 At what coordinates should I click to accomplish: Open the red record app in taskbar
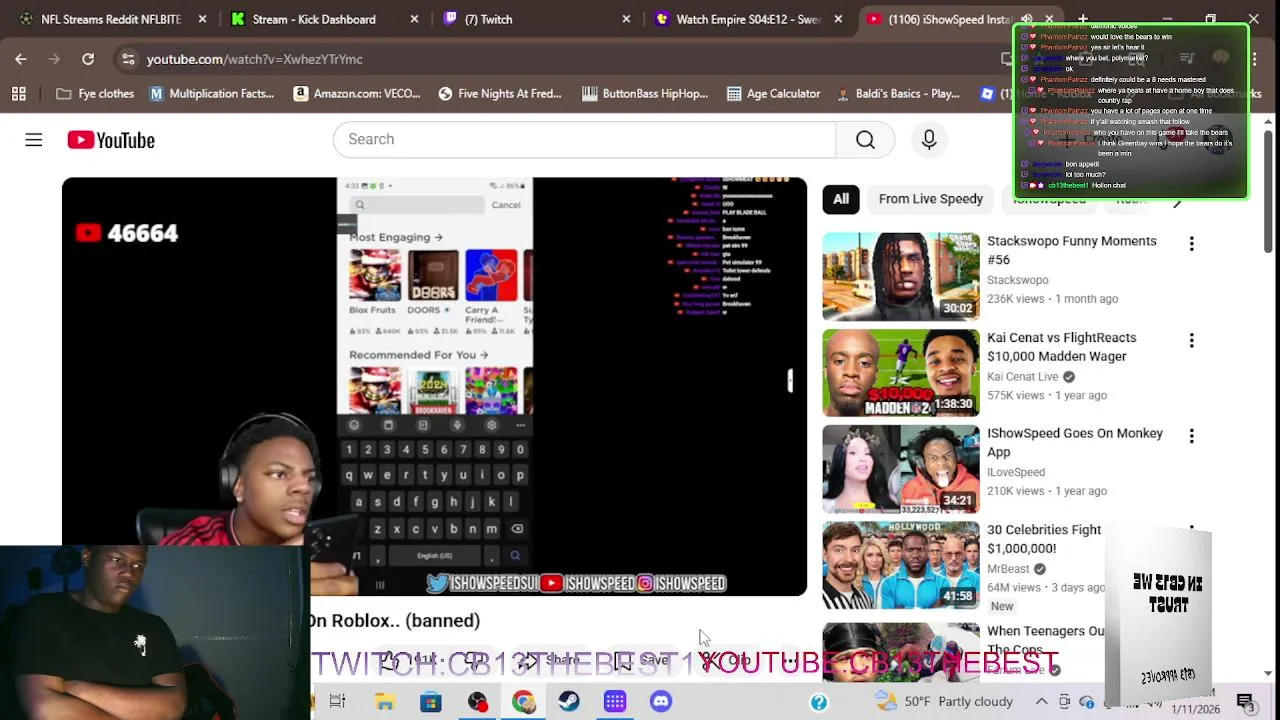point(477,702)
